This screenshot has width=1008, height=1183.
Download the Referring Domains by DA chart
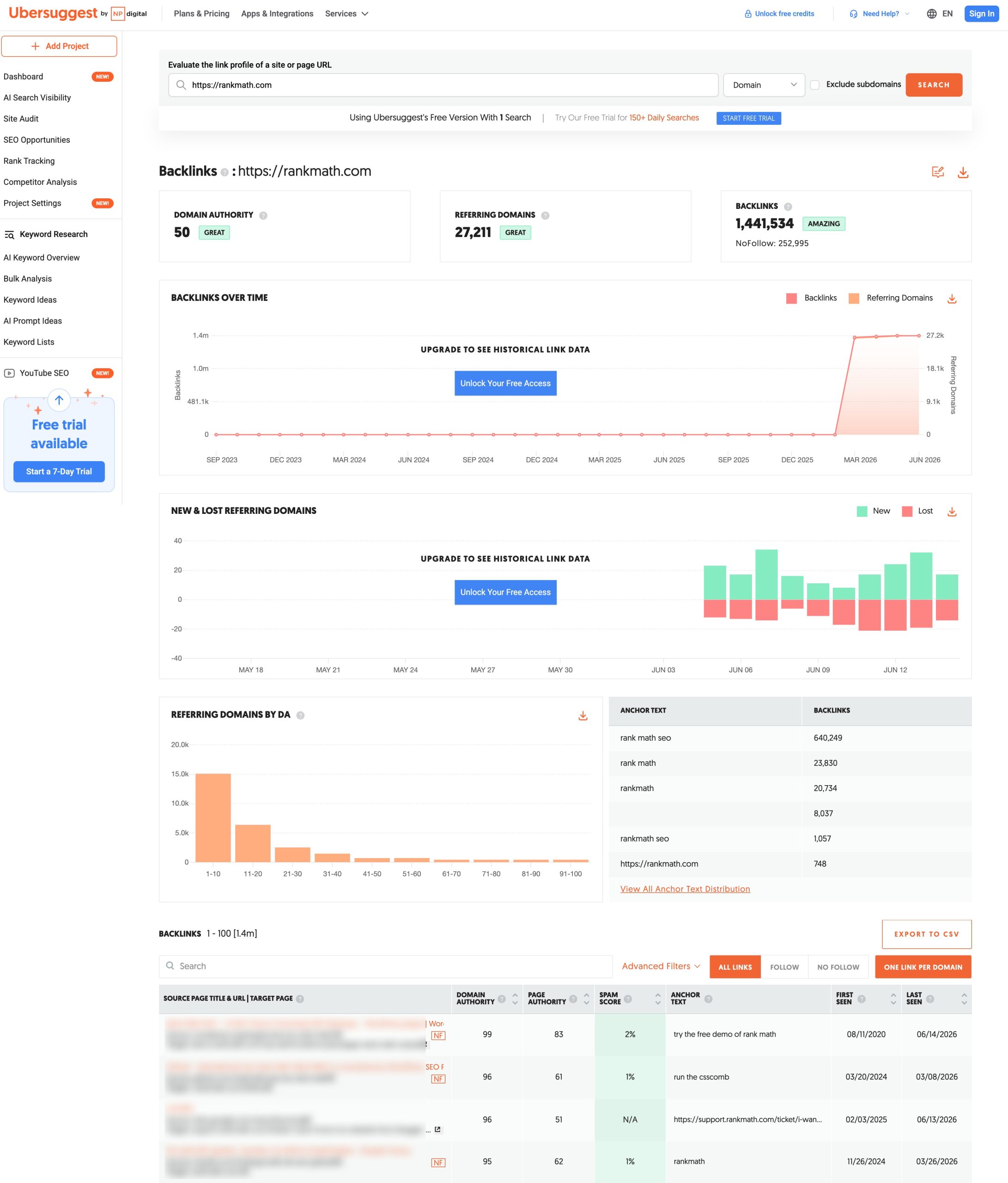(x=583, y=715)
